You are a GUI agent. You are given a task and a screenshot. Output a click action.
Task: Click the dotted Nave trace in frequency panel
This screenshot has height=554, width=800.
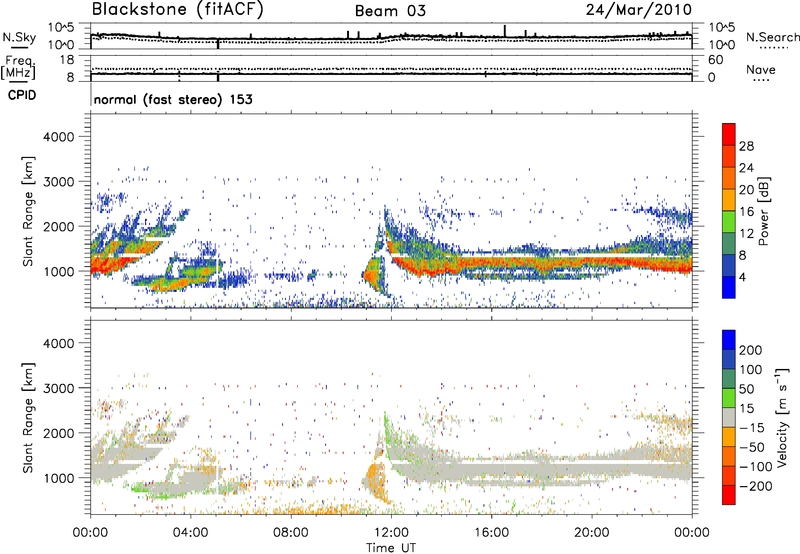(391, 69)
